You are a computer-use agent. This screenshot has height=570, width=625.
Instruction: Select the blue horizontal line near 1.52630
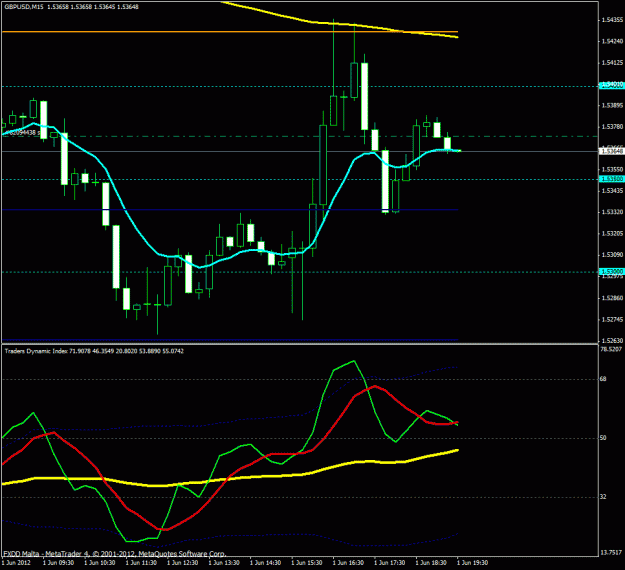pos(230,340)
